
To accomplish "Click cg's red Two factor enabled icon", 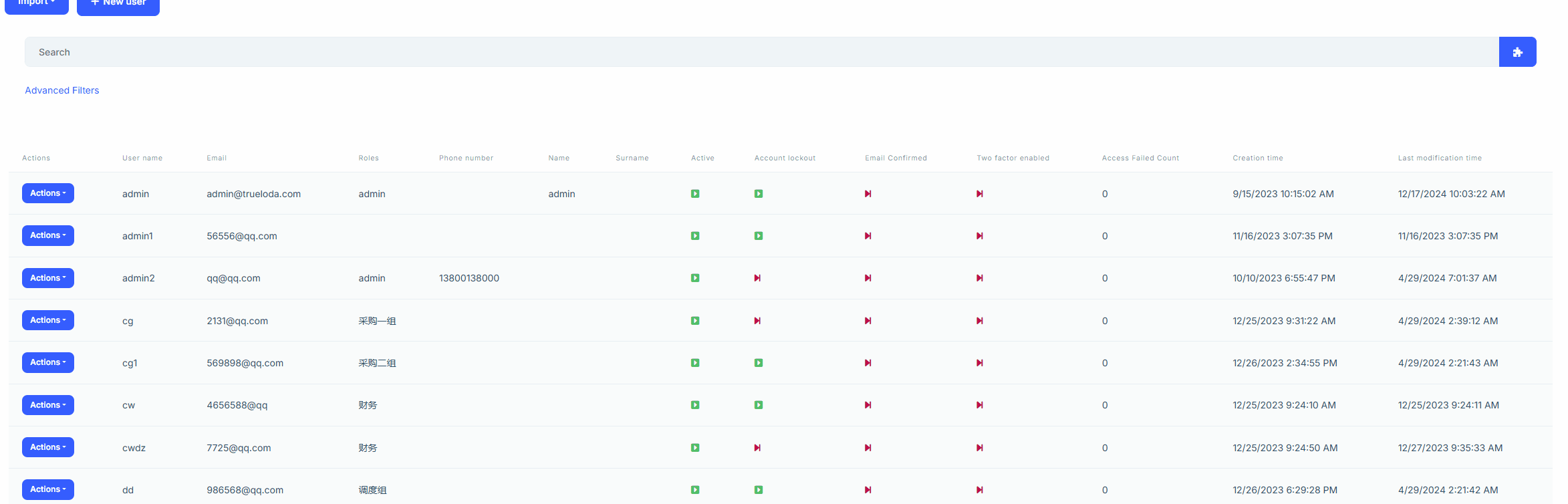I will (x=979, y=321).
